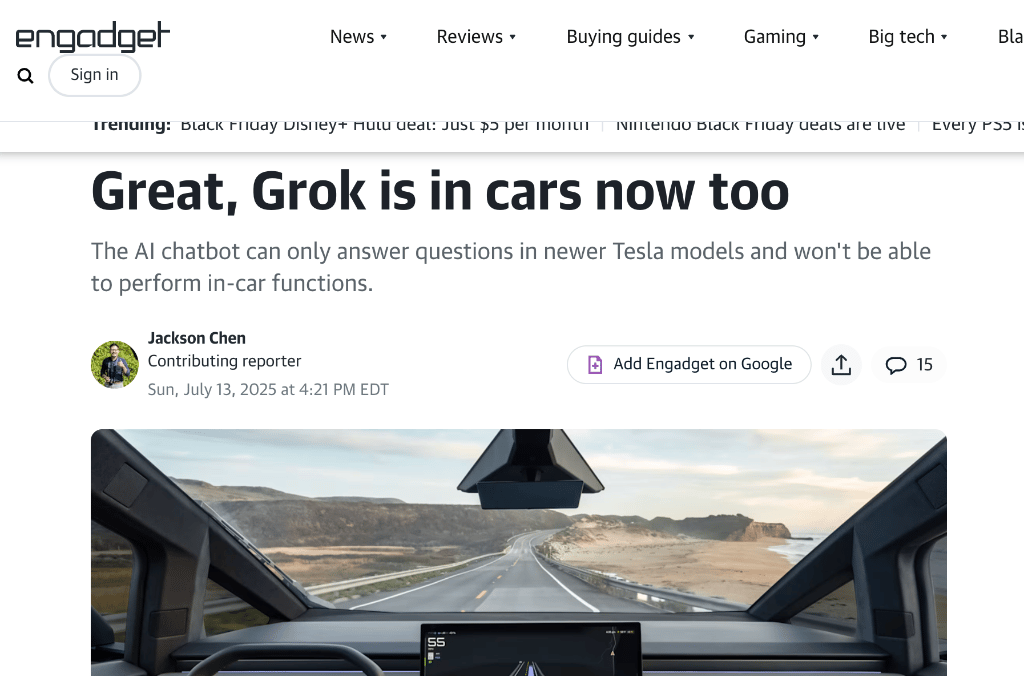Click Jackson Chen's author avatar
Viewport: 1024px width, 676px height.
114,364
